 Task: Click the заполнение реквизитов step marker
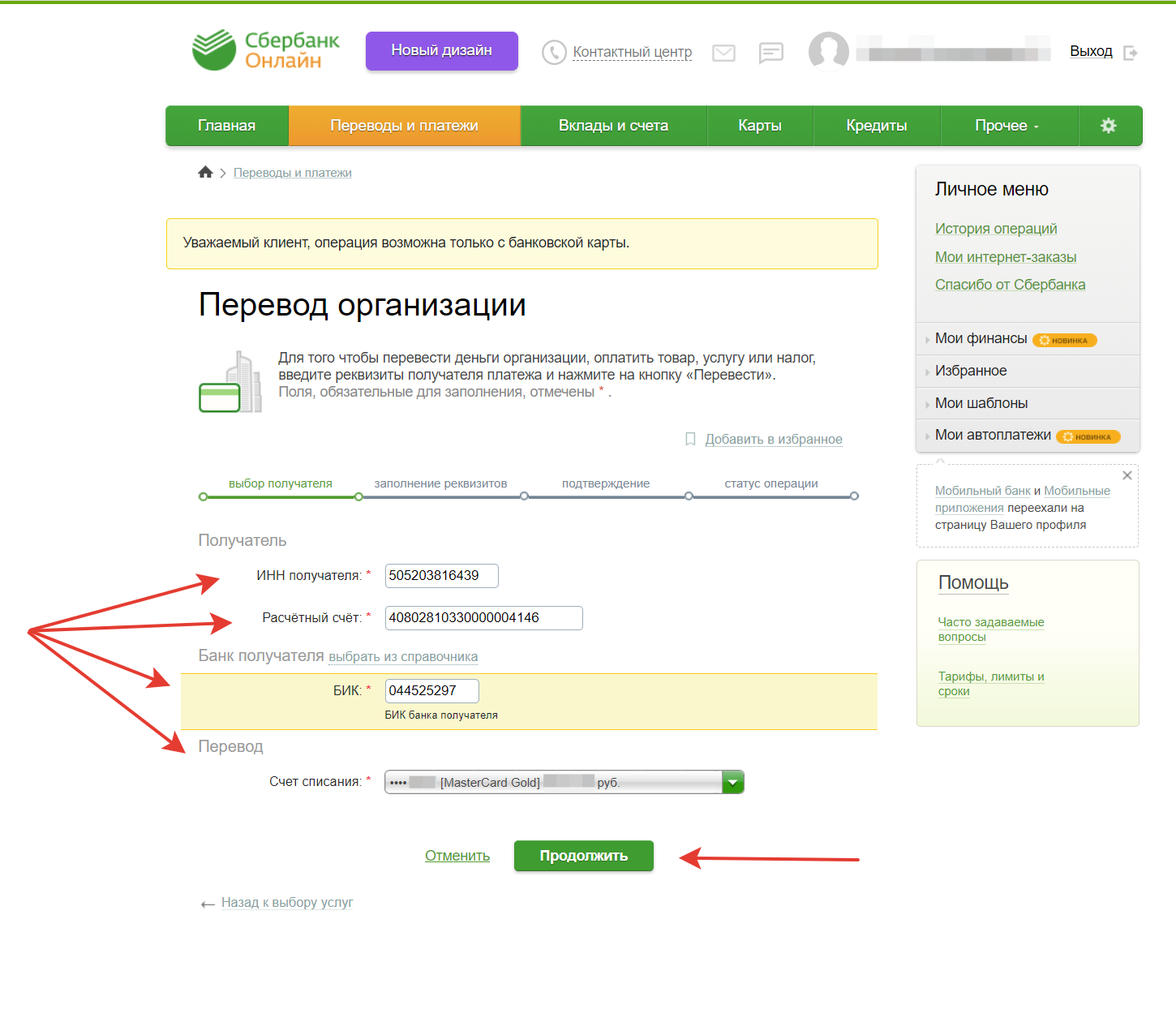(x=359, y=496)
